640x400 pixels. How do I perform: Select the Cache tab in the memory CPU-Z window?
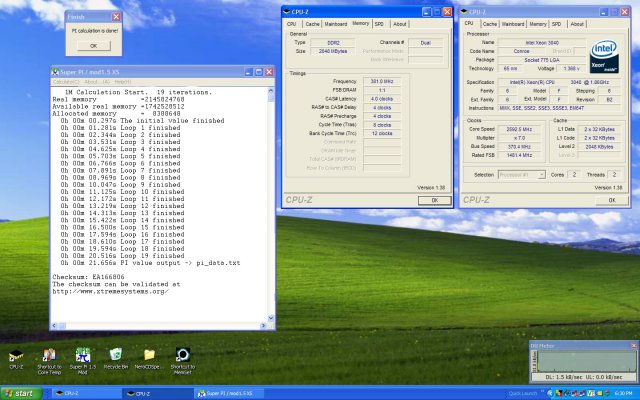pyautogui.click(x=312, y=24)
